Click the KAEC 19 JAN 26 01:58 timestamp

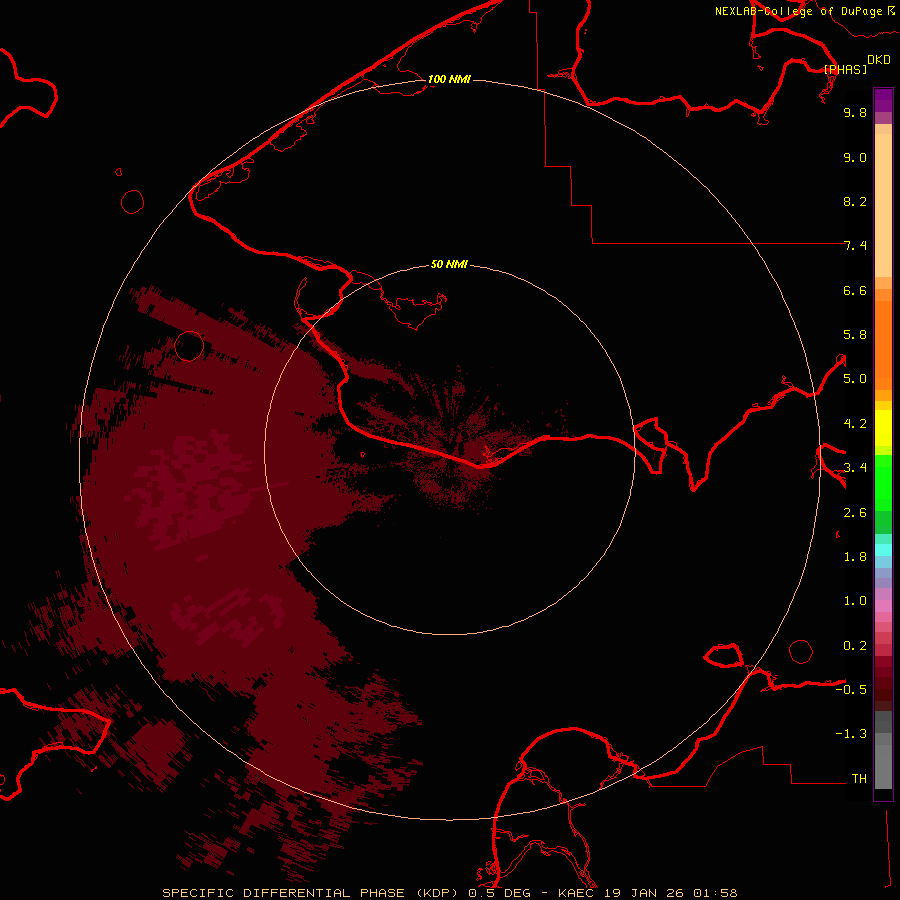tap(647, 893)
